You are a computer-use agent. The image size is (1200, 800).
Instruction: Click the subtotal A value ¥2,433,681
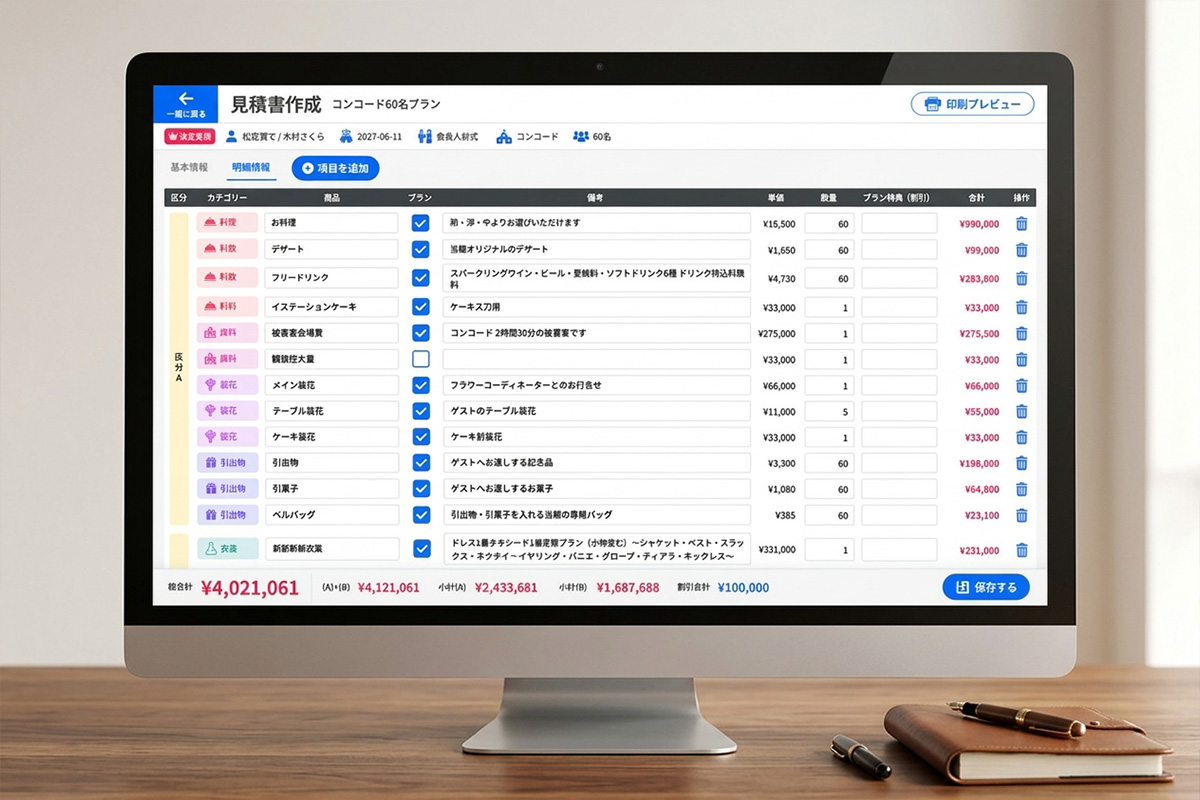tap(506, 588)
